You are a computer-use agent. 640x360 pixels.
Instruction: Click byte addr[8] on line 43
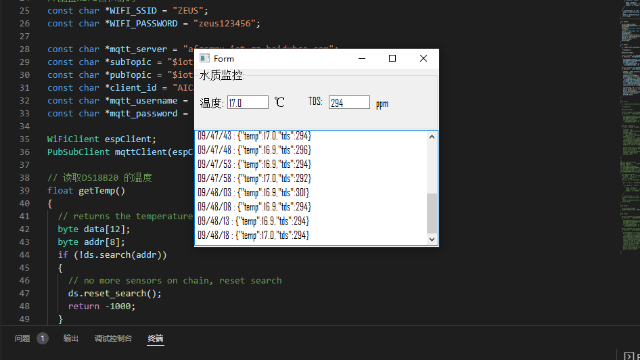[x=91, y=242]
